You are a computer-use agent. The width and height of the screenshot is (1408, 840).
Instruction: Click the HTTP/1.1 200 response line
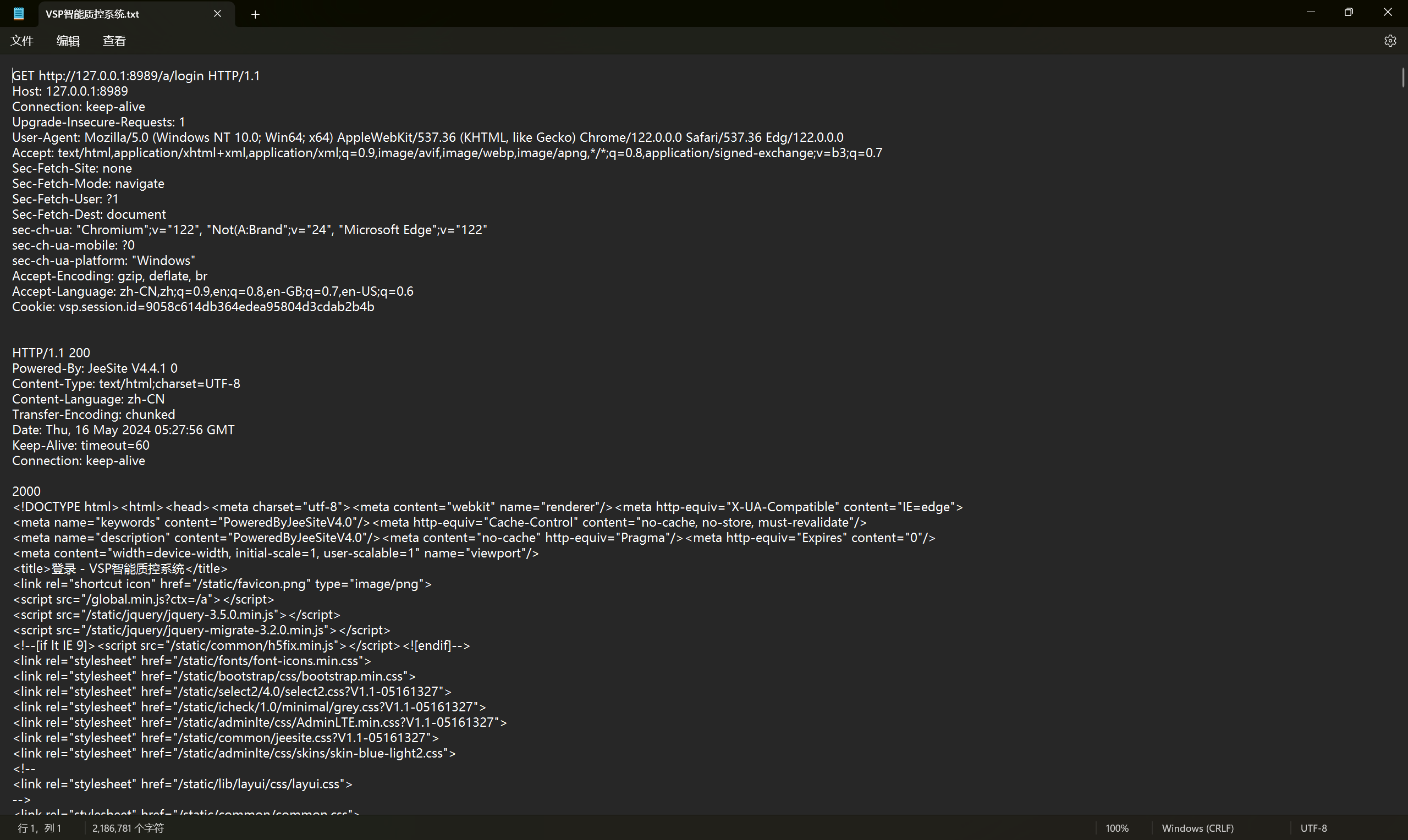point(51,353)
